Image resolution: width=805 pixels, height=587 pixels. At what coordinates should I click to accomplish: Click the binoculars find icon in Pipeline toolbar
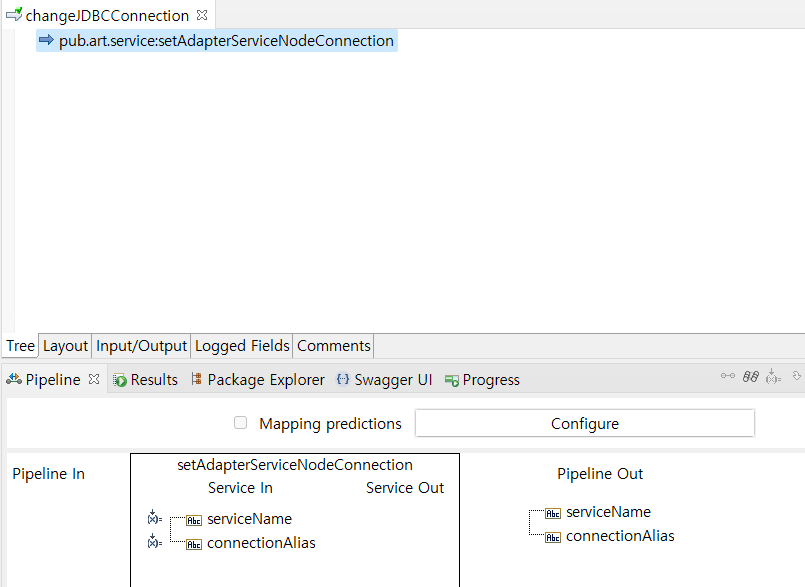tap(750, 376)
